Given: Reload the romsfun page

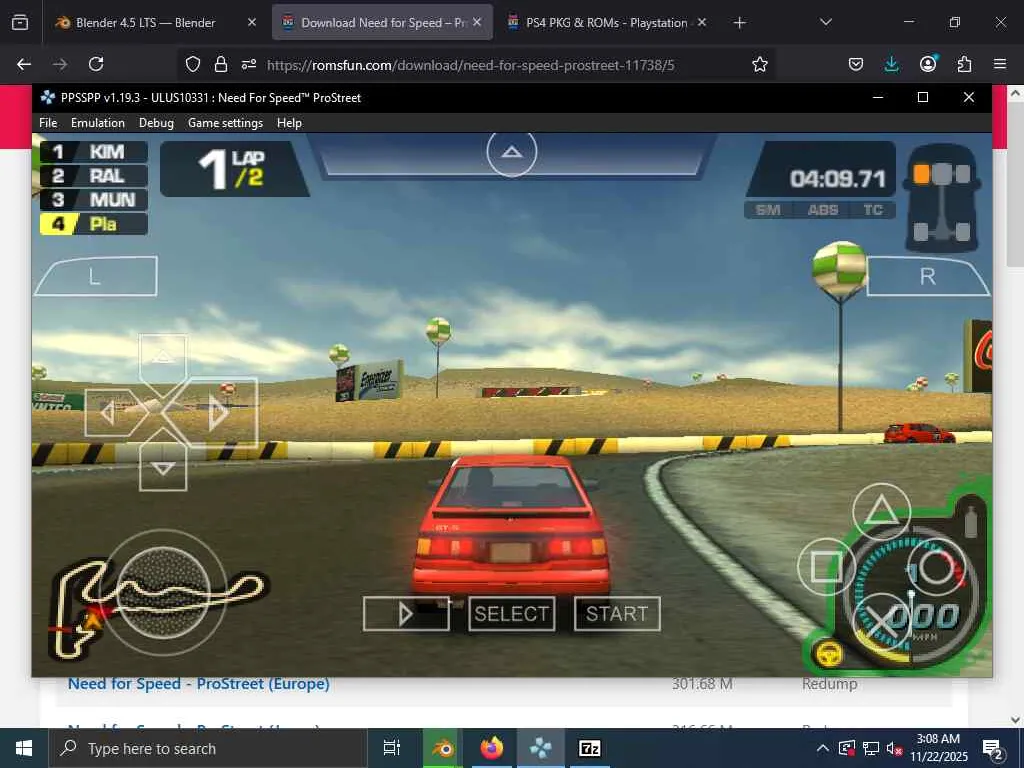Looking at the screenshot, I should pos(96,64).
